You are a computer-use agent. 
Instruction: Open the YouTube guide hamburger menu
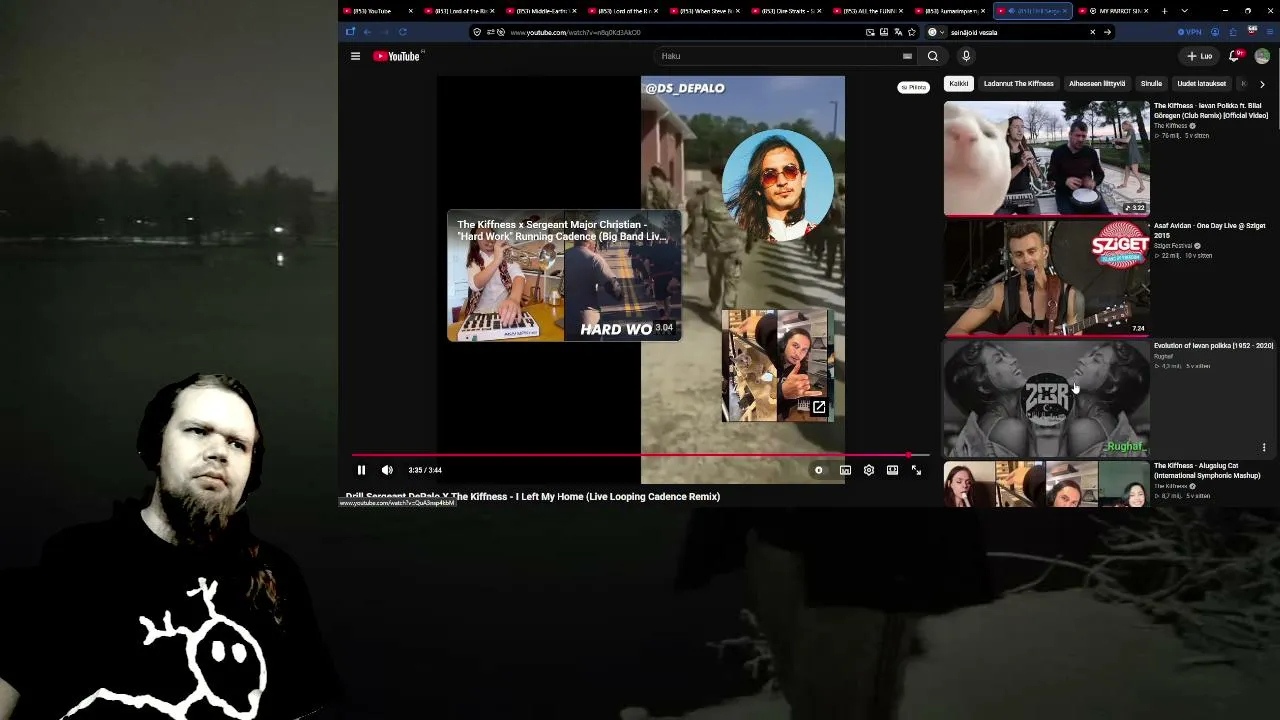(x=355, y=56)
